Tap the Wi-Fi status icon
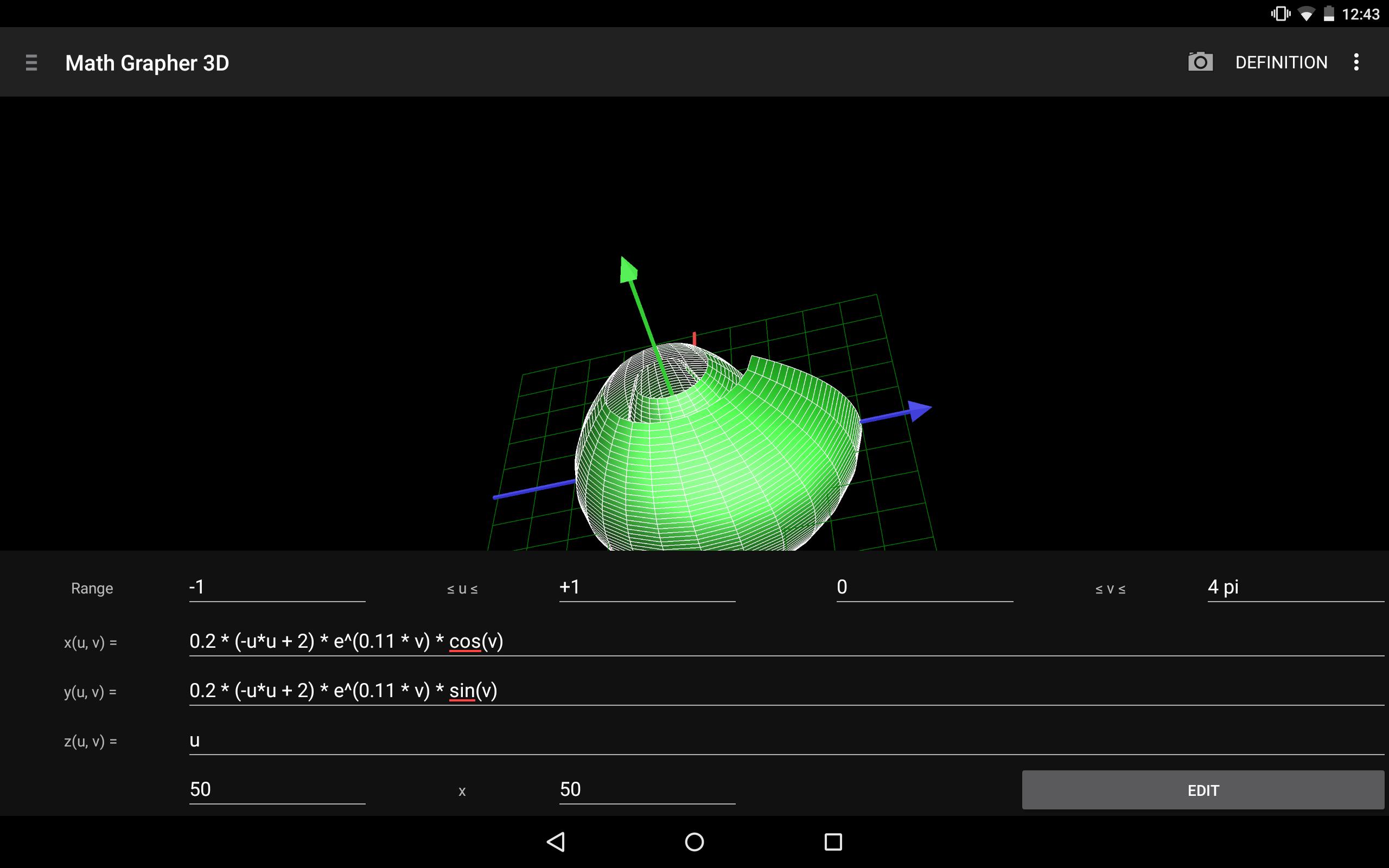 click(1307, 14)
